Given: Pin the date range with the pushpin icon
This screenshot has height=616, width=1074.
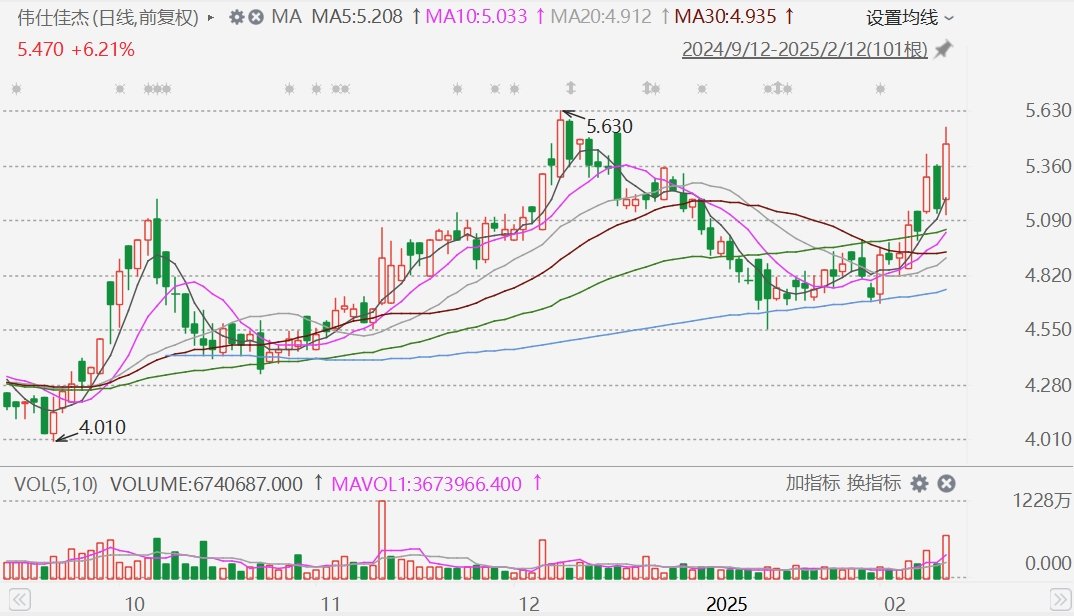Looking at the screenshot, I should [x=944, y=49].
